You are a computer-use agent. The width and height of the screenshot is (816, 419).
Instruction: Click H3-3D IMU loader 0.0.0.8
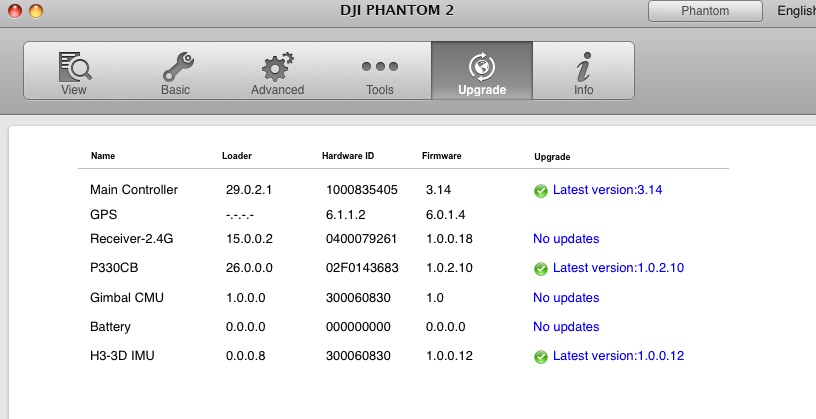click(x=246, y=355)
